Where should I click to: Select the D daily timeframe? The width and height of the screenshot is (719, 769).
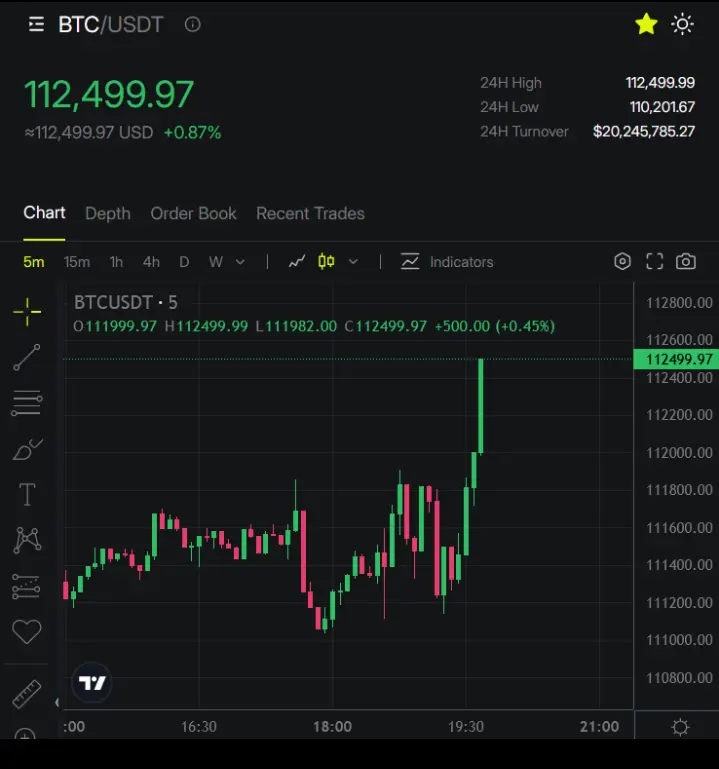tap(184, 262)
